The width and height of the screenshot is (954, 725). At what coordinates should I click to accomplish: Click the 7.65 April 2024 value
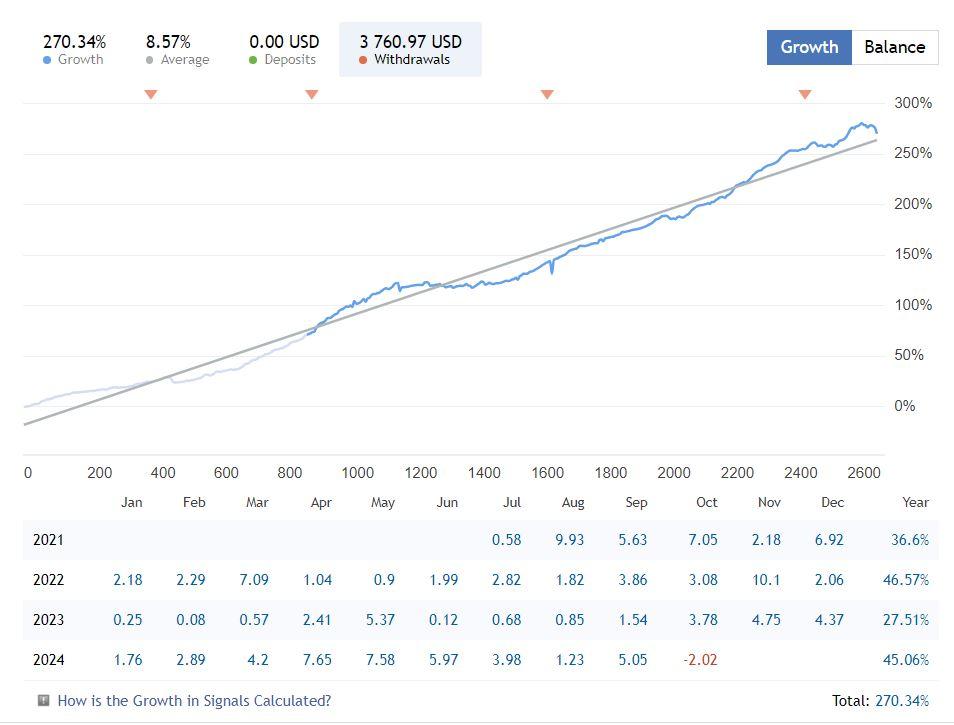317,660
